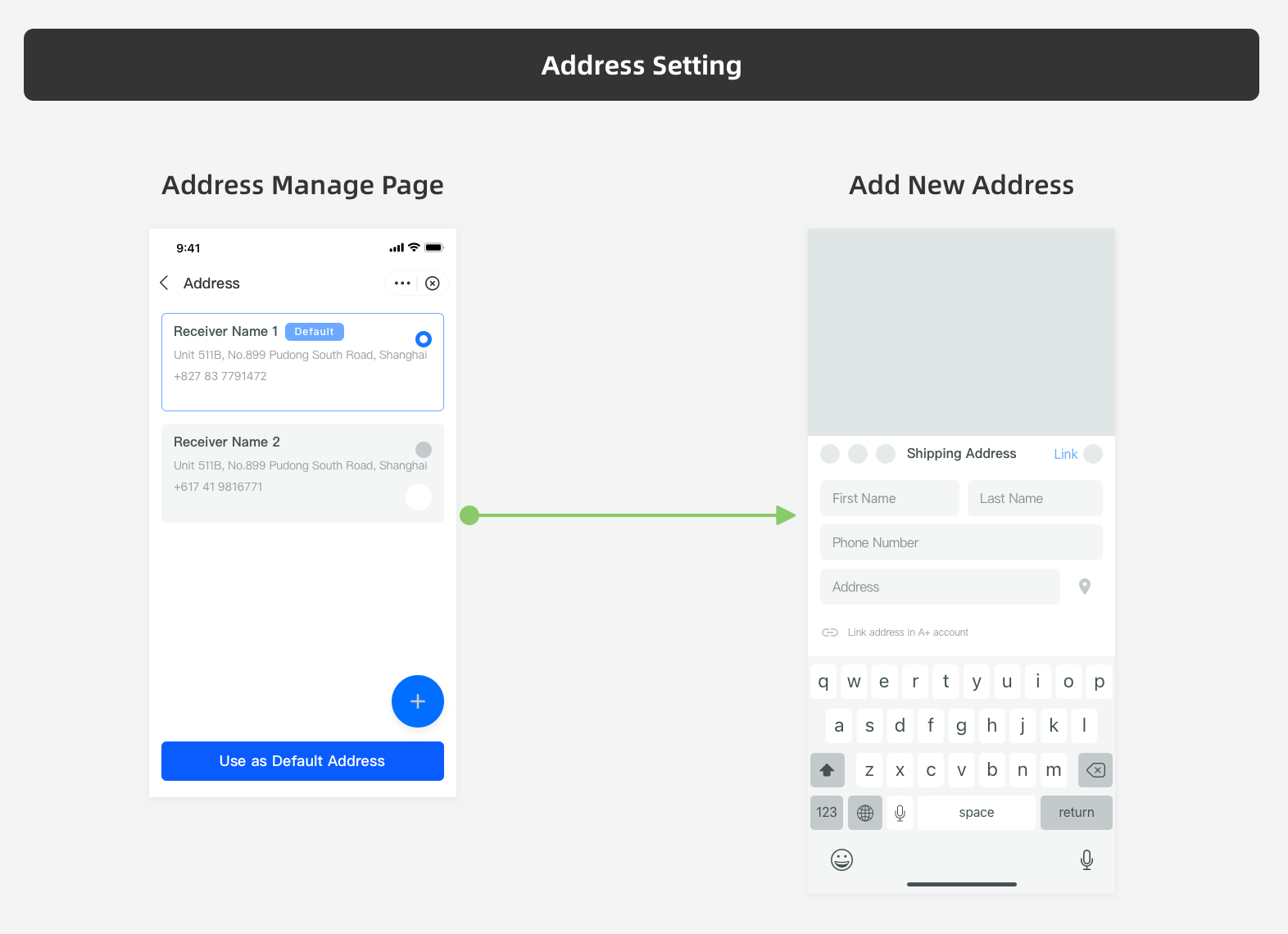Tap the letter l key
Screen dimensions: 1288x934
(1084, 726)
